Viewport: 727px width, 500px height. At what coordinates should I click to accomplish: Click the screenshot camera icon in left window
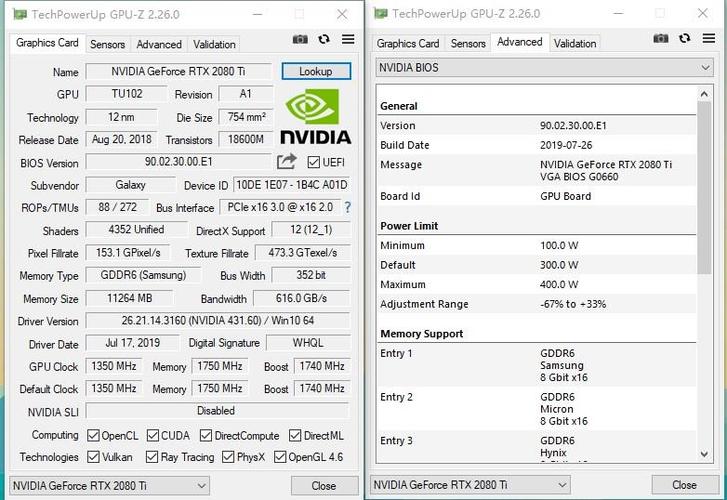coord(300,39)
